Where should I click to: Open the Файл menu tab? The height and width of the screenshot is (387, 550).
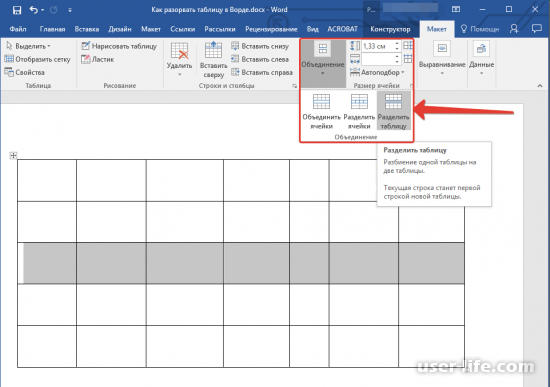click(18, 29)
